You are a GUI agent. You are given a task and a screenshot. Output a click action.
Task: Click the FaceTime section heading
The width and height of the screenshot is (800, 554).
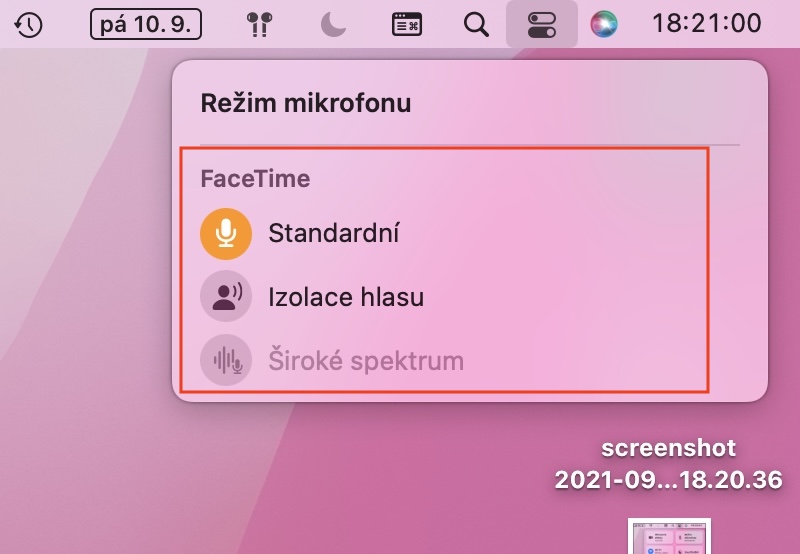point(255,179)
